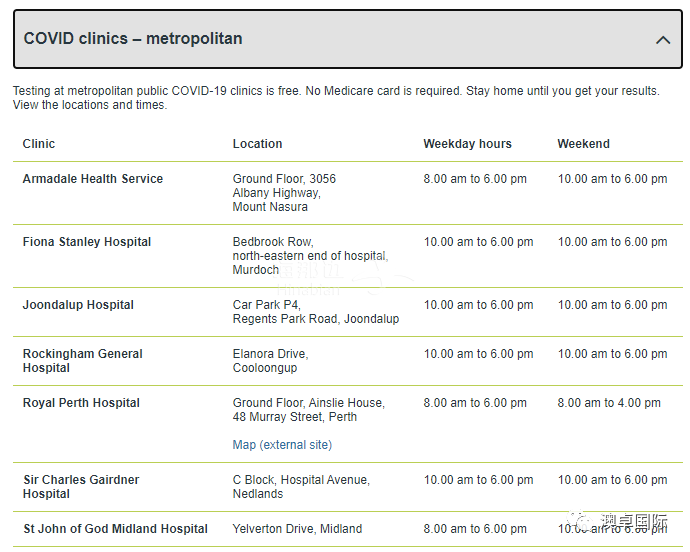The image size is (690, 552).
Task: Click the watermark logo in bottom corner
Action: click(x=617, y=522)
